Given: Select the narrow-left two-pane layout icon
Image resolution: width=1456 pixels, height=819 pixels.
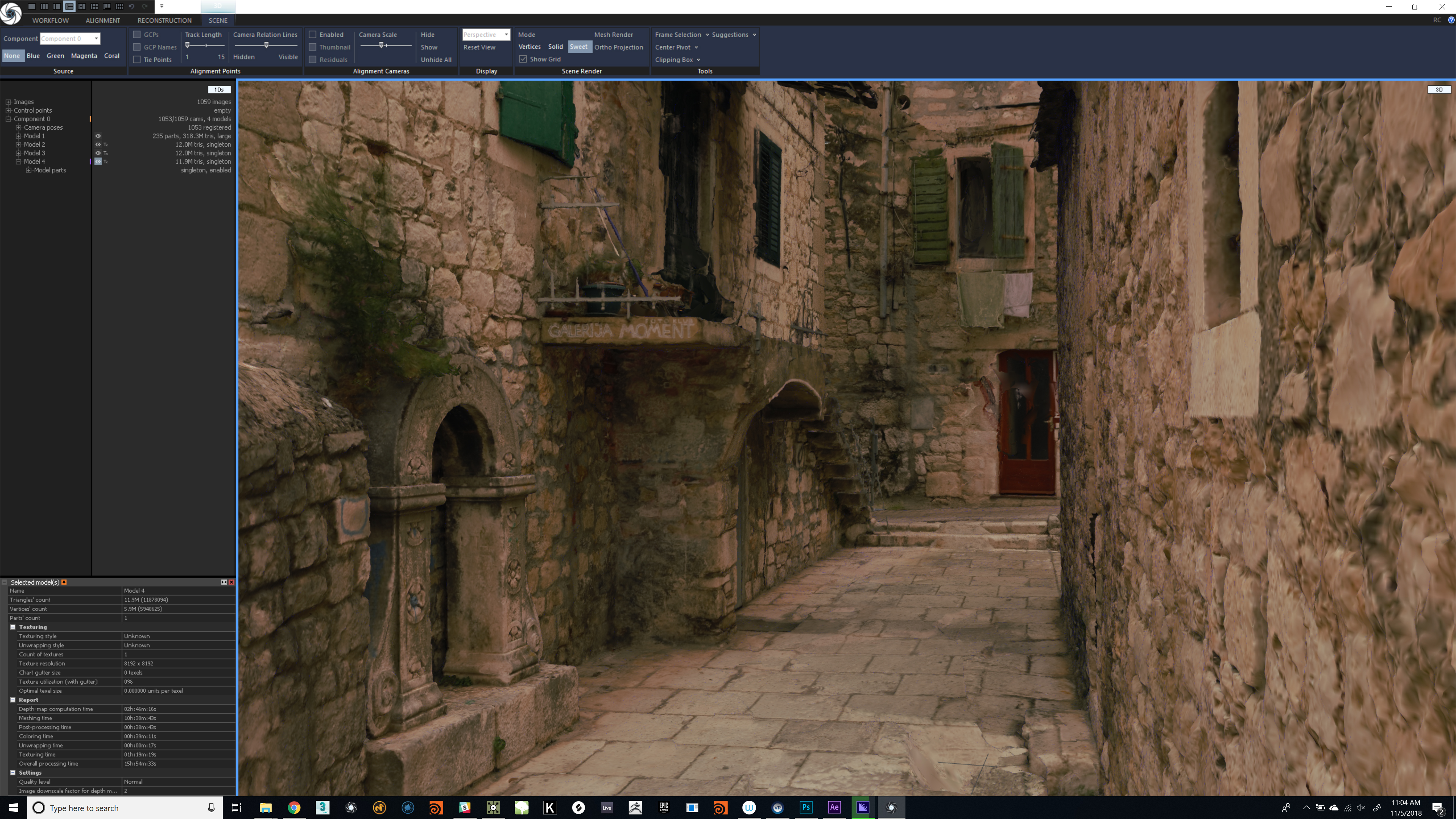Looking at the screenshot, I should pyautogui.click(x=56, y=6).
